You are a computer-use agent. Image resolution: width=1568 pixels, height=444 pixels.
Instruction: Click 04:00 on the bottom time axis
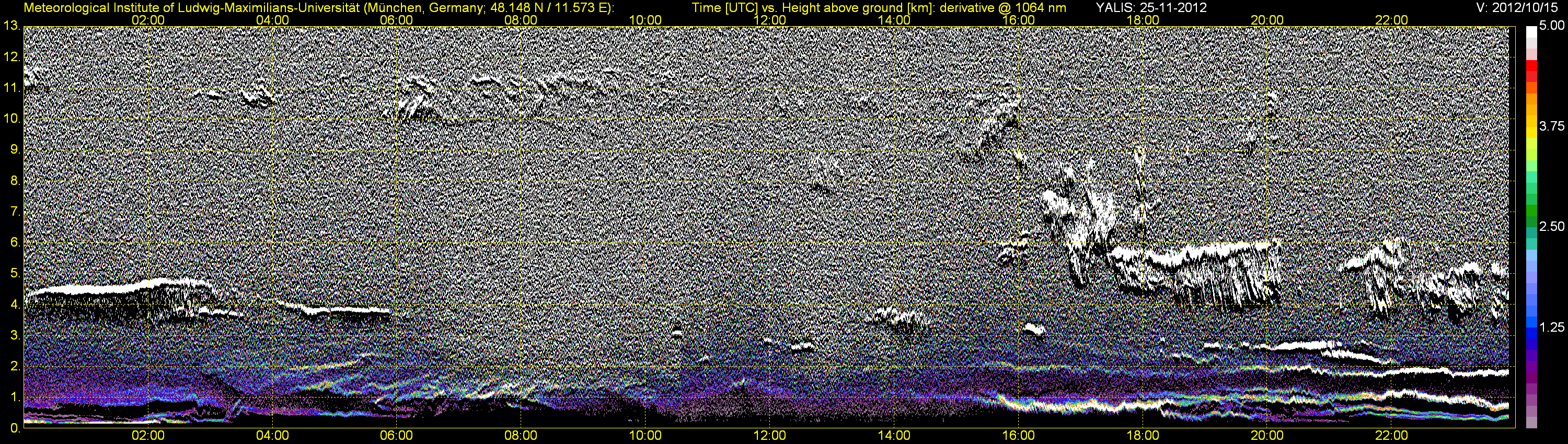[272, 436]
